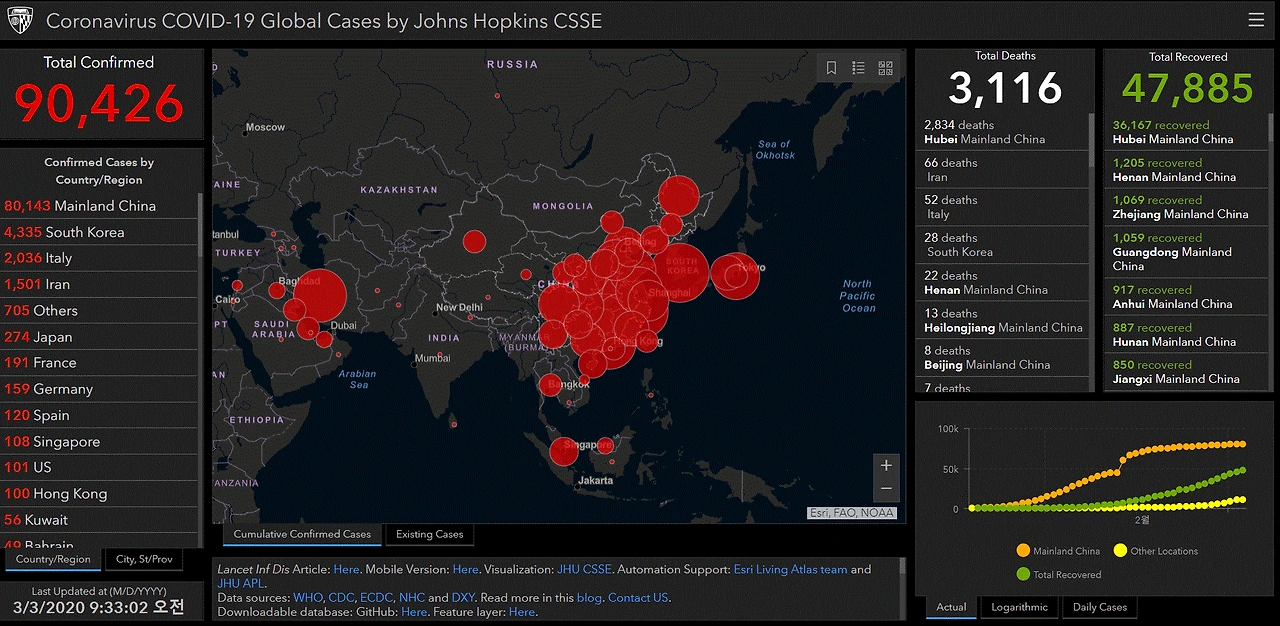
Task: Open ECDC data source link
Action: click(376, 598)
